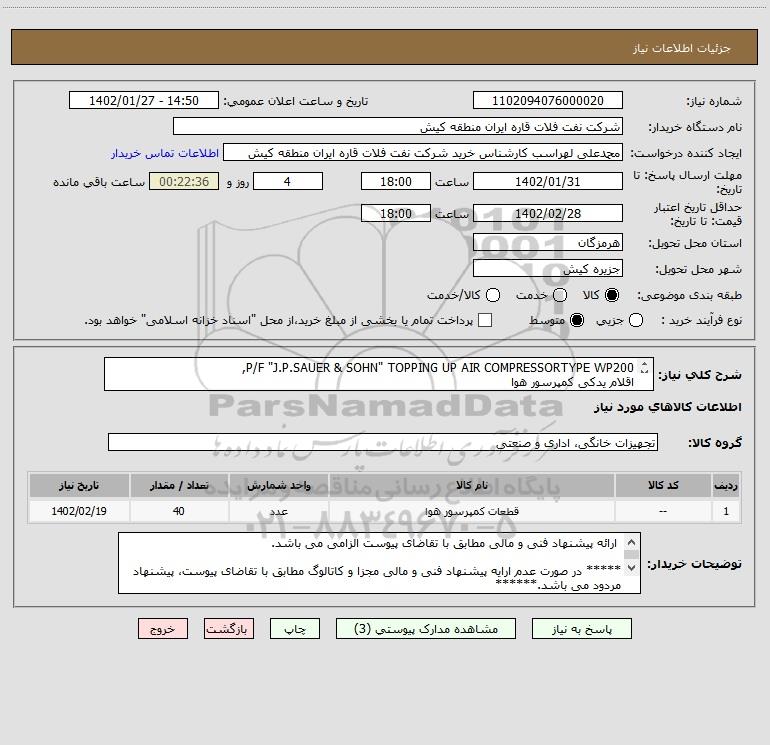The image size is (770, 745).
Task: Click the buyer notes scroll down arrow
Action: 631,567
